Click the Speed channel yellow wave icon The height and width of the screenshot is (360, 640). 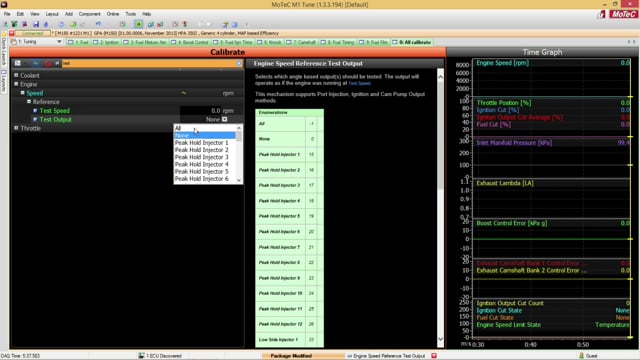click(184, 93)
